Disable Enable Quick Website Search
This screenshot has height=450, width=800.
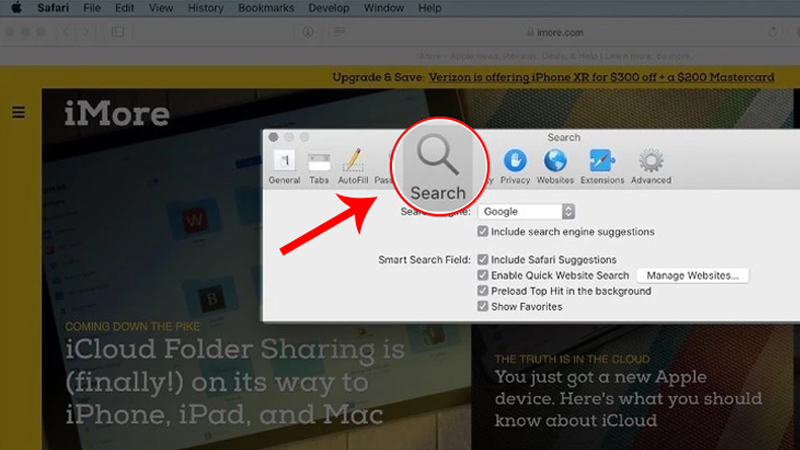[483, 276]
